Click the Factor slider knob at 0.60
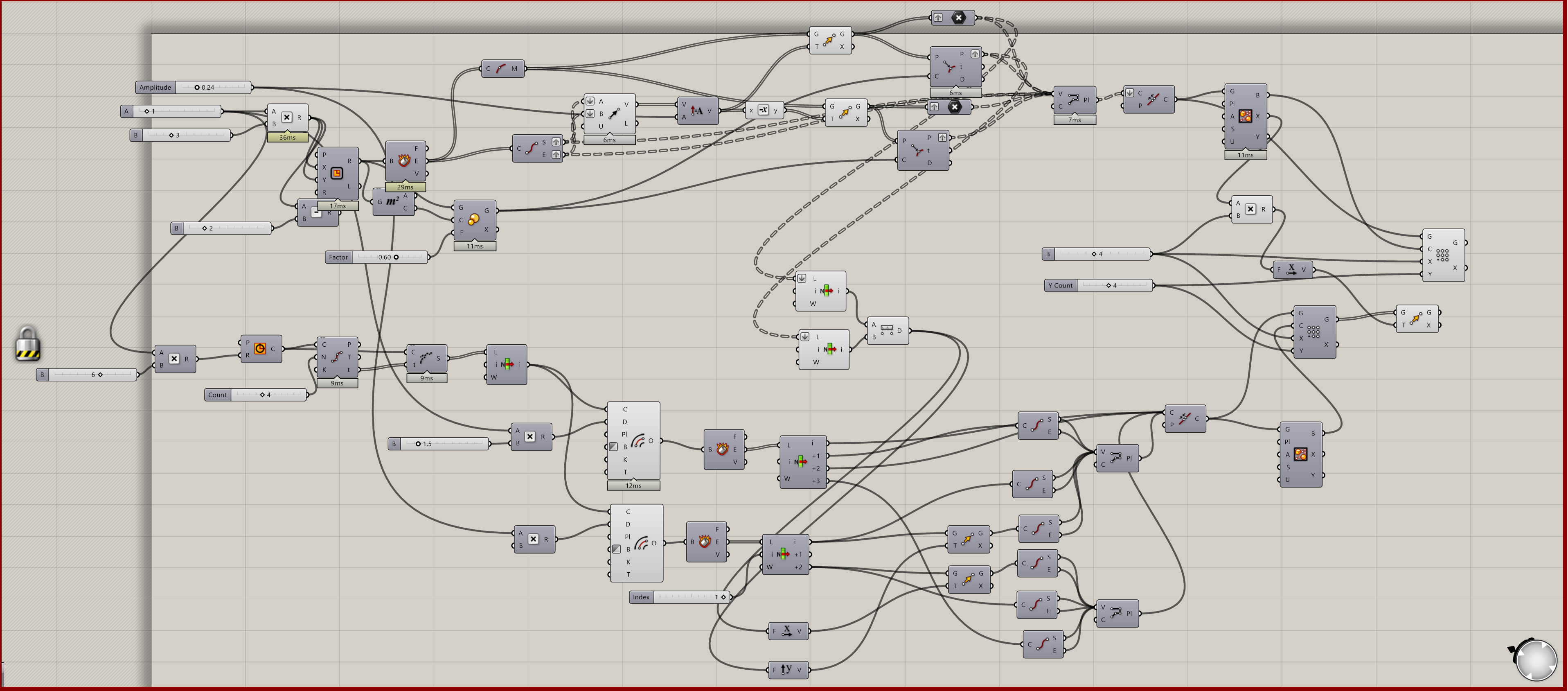 396,257
